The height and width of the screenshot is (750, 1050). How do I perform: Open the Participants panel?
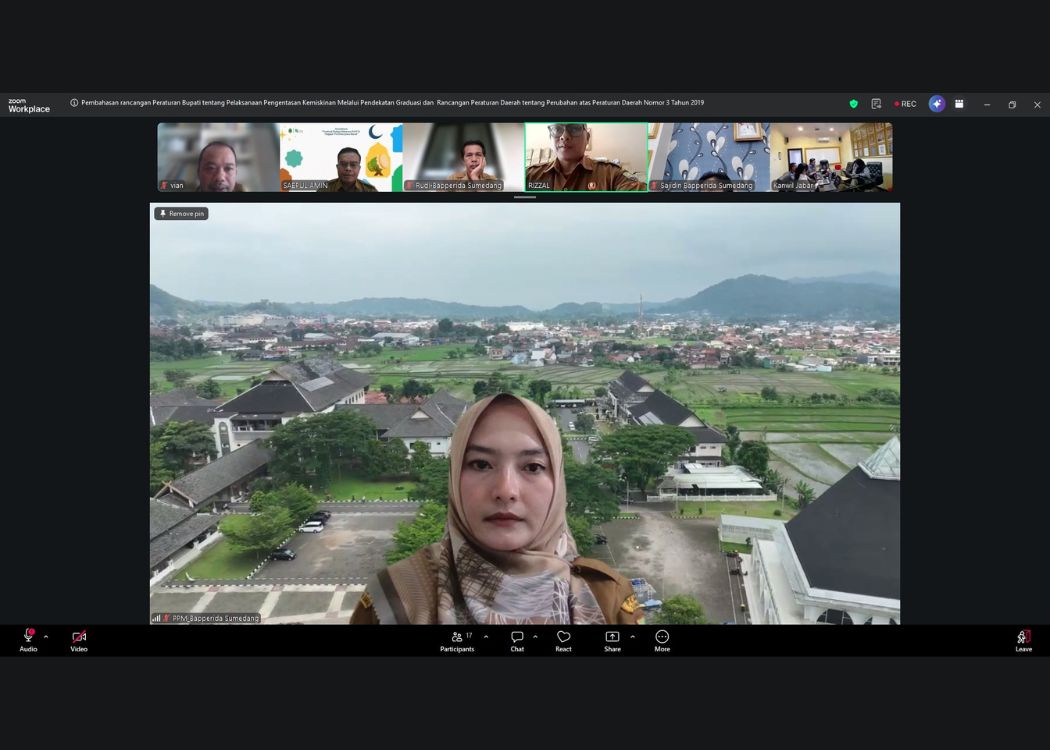458,637
